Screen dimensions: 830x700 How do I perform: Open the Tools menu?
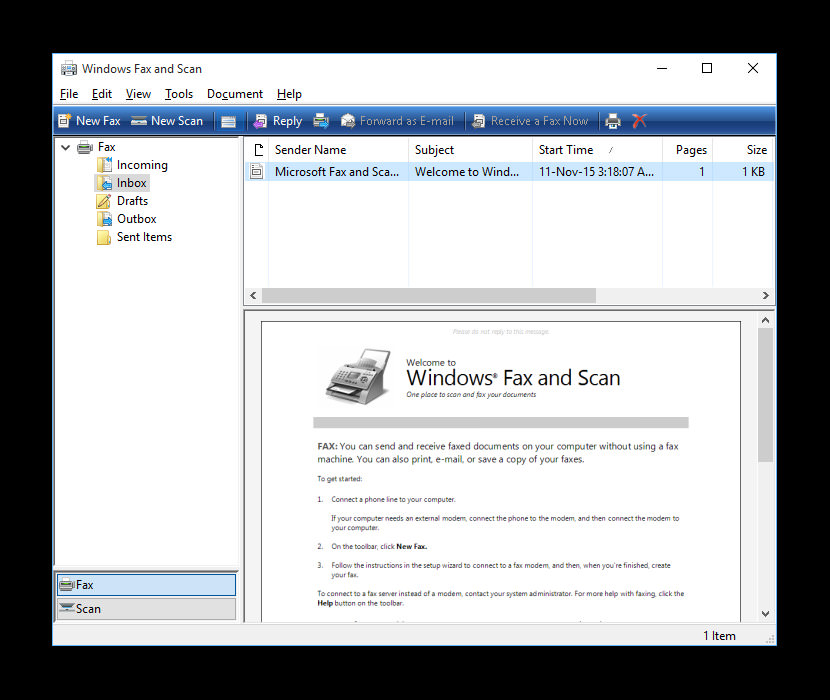pyautogui.click(x=178, y=93)
